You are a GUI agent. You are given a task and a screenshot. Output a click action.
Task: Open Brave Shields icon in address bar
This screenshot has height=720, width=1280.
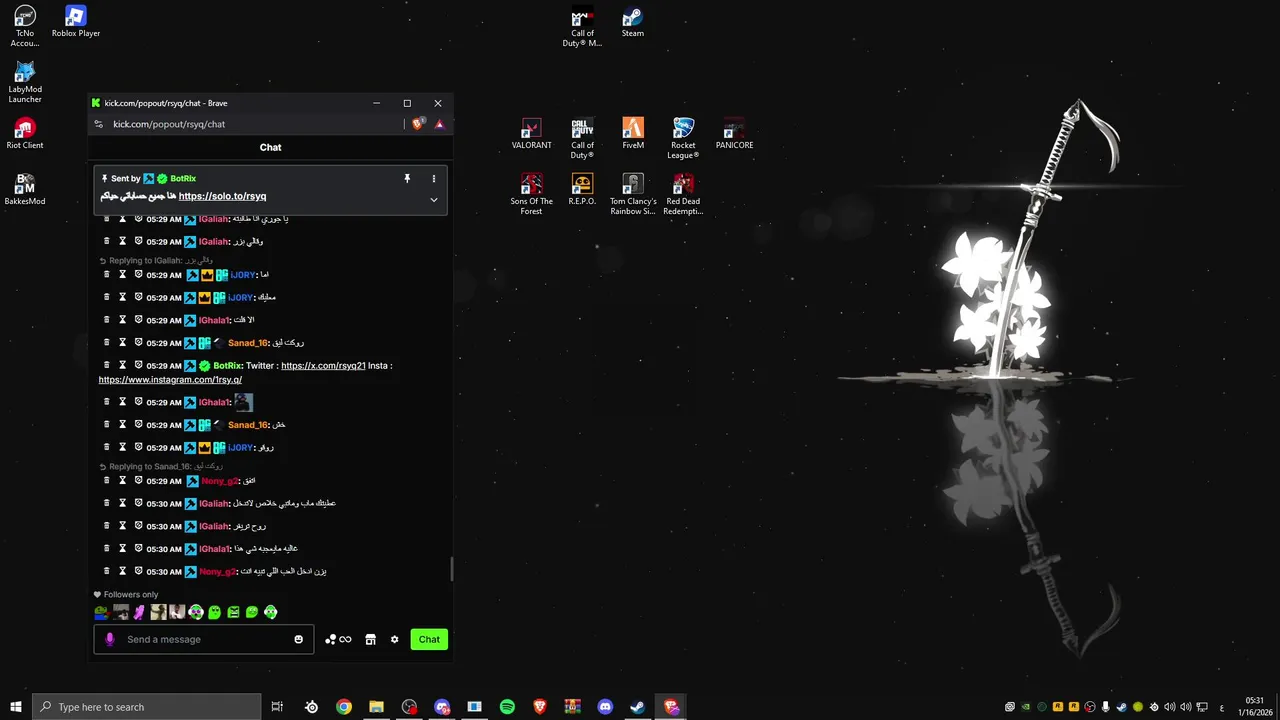[418, 124]
